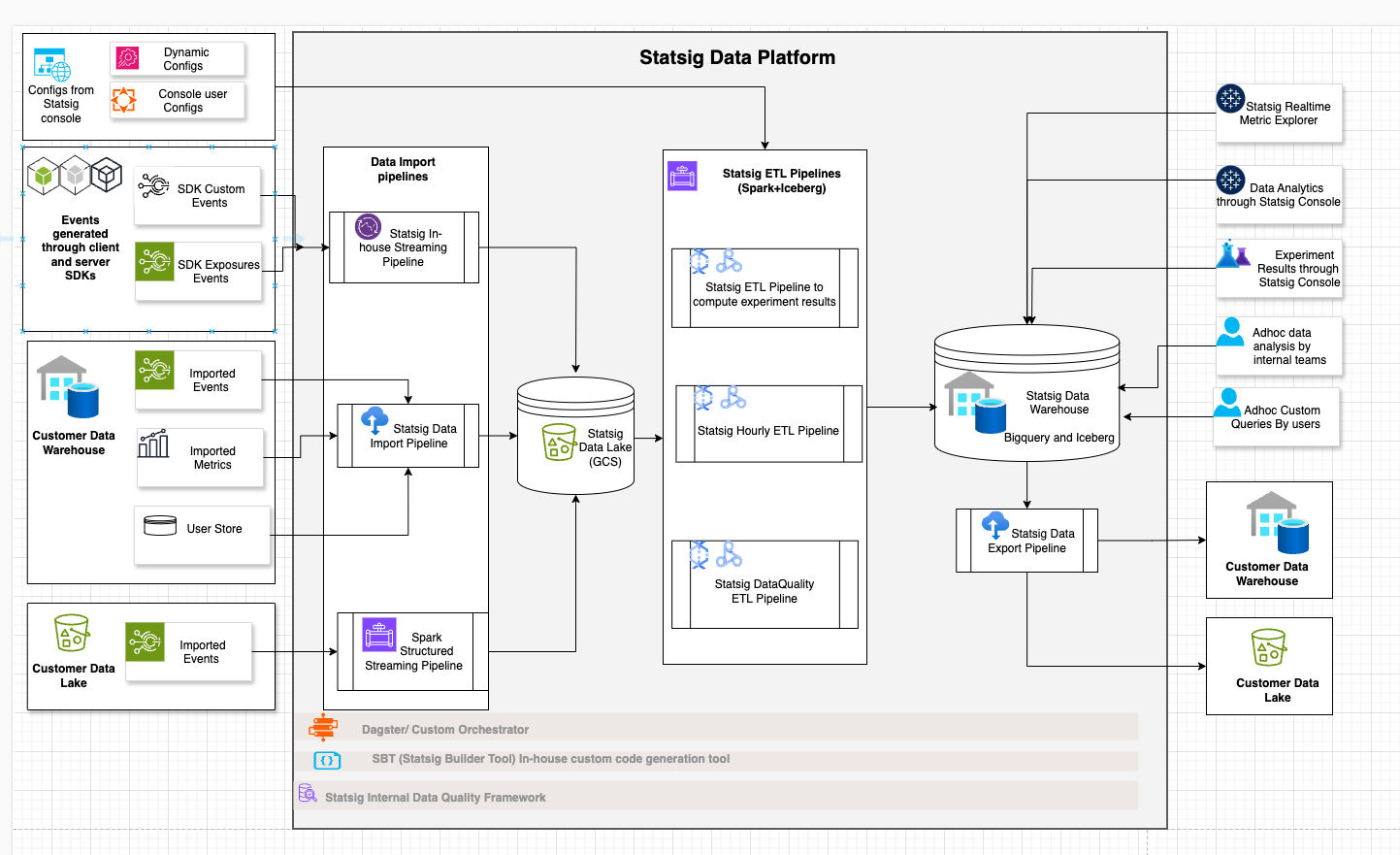Click the Spark Structured Streaming Pipeline label
Image resolution: width=1400 pixels, height=855 pixels.
[x=414, y=651]
